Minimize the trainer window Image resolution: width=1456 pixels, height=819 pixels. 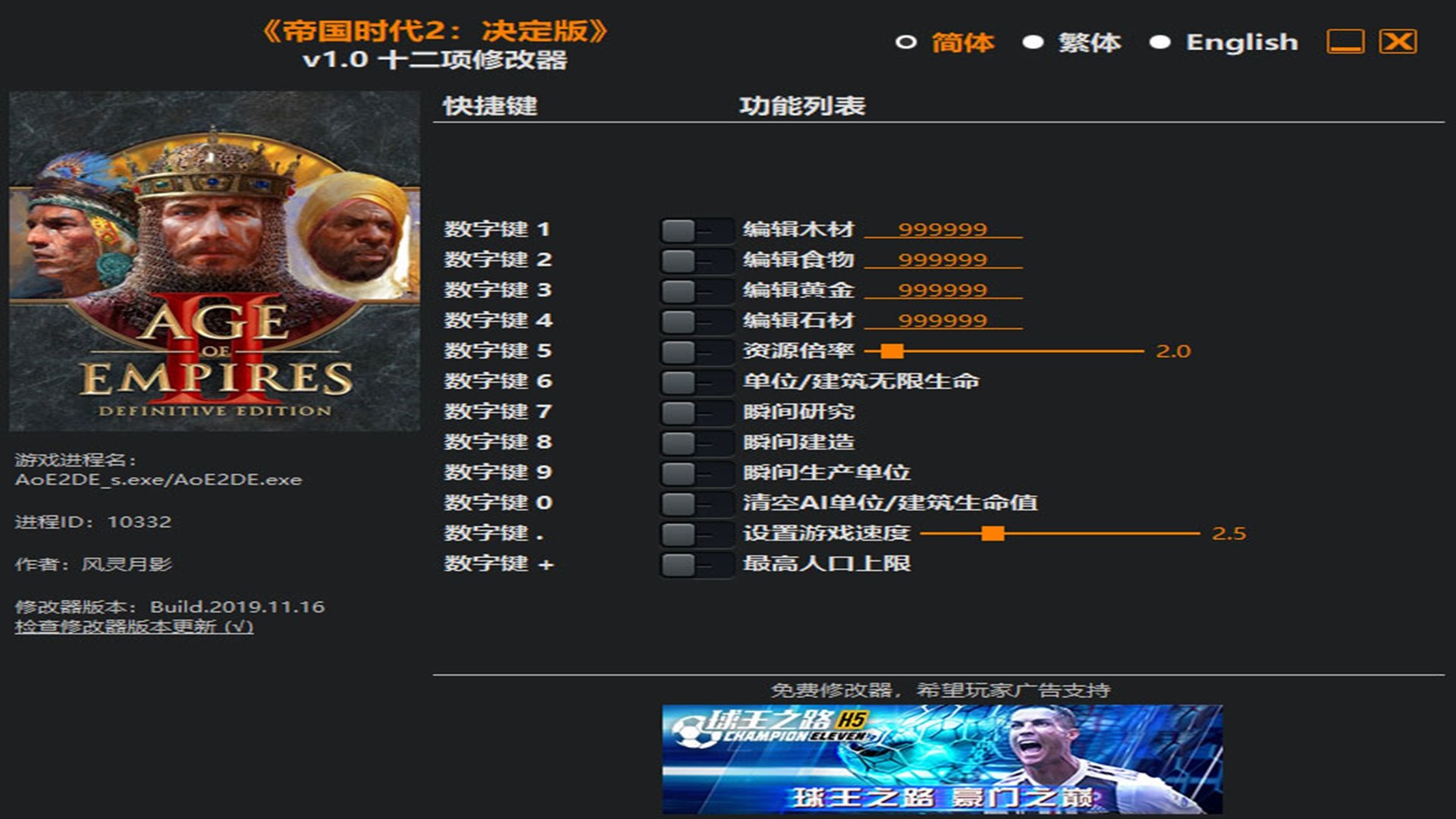(x=1345, y=42)
